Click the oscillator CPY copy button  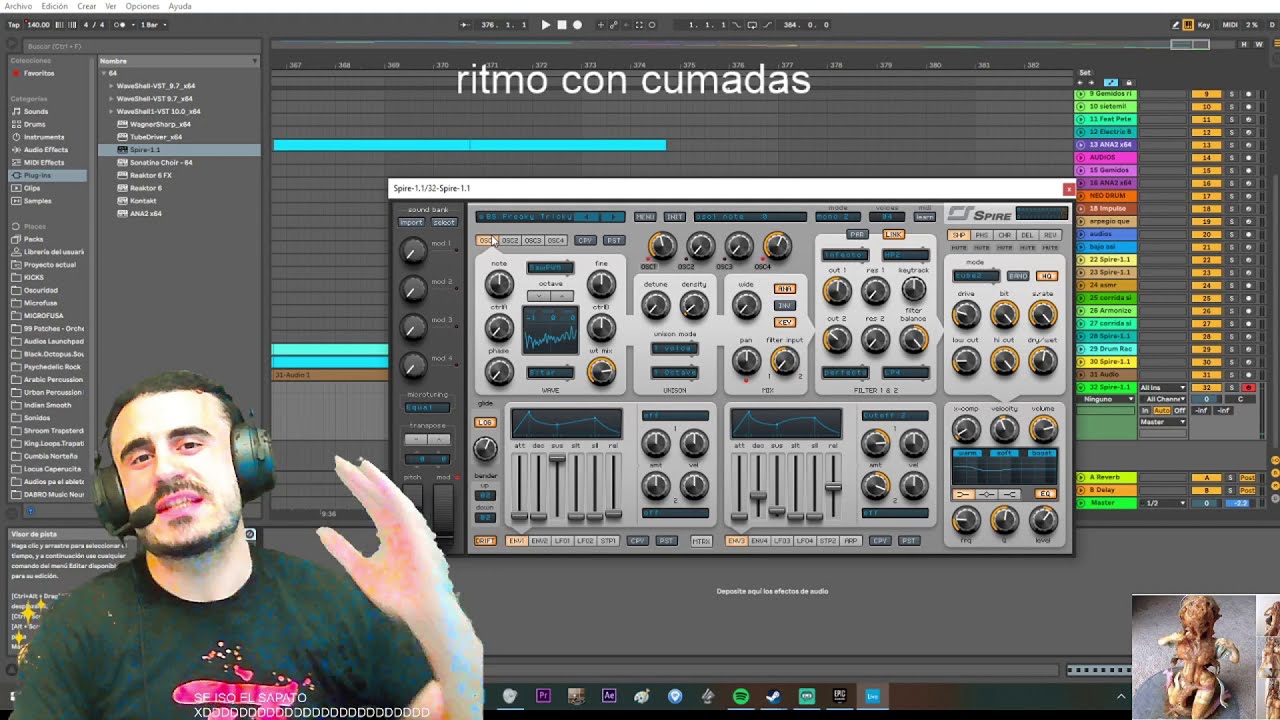click(585, 240)
